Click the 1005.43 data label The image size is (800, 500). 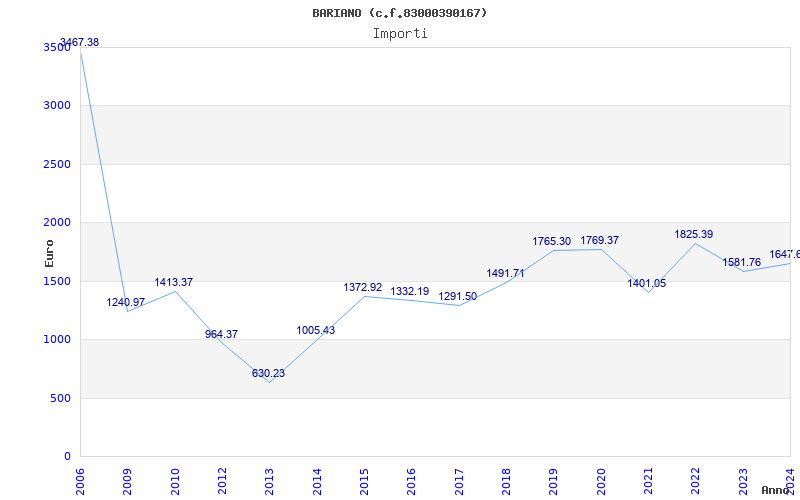[316, 330]
